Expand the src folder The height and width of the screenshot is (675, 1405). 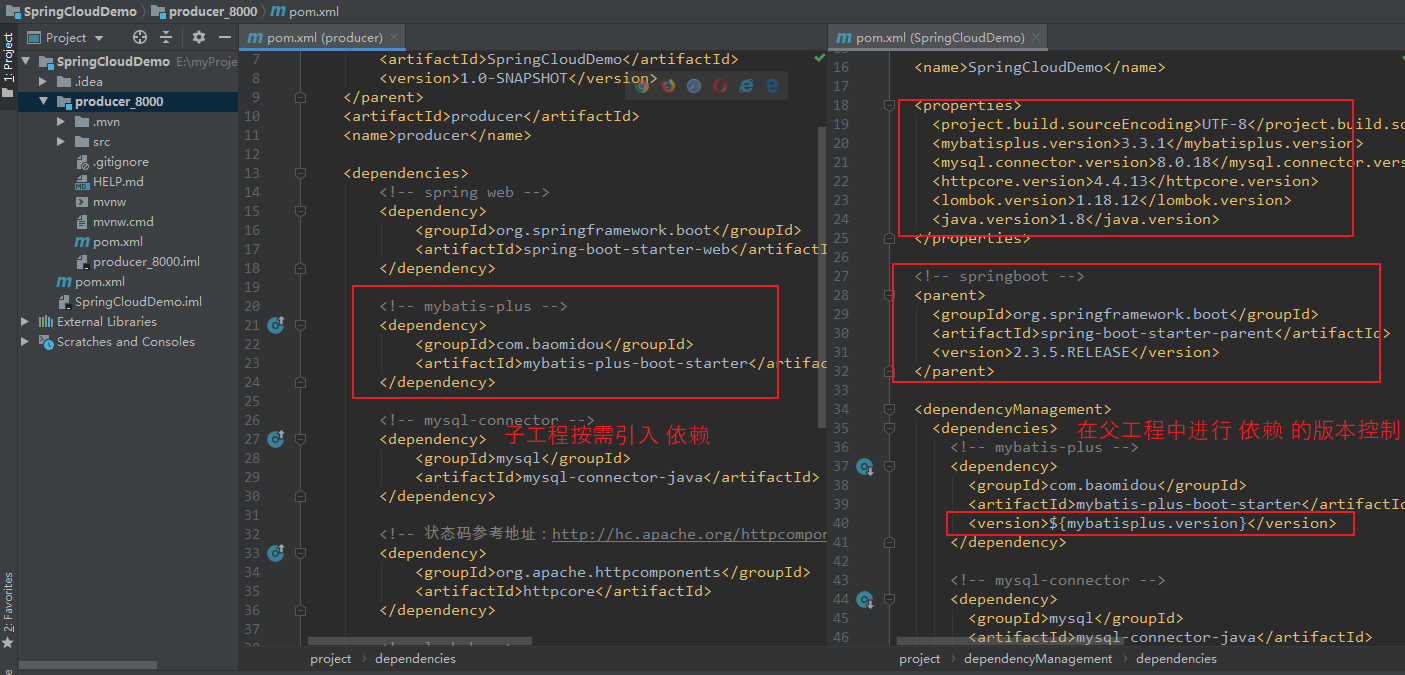coord(61,142)
